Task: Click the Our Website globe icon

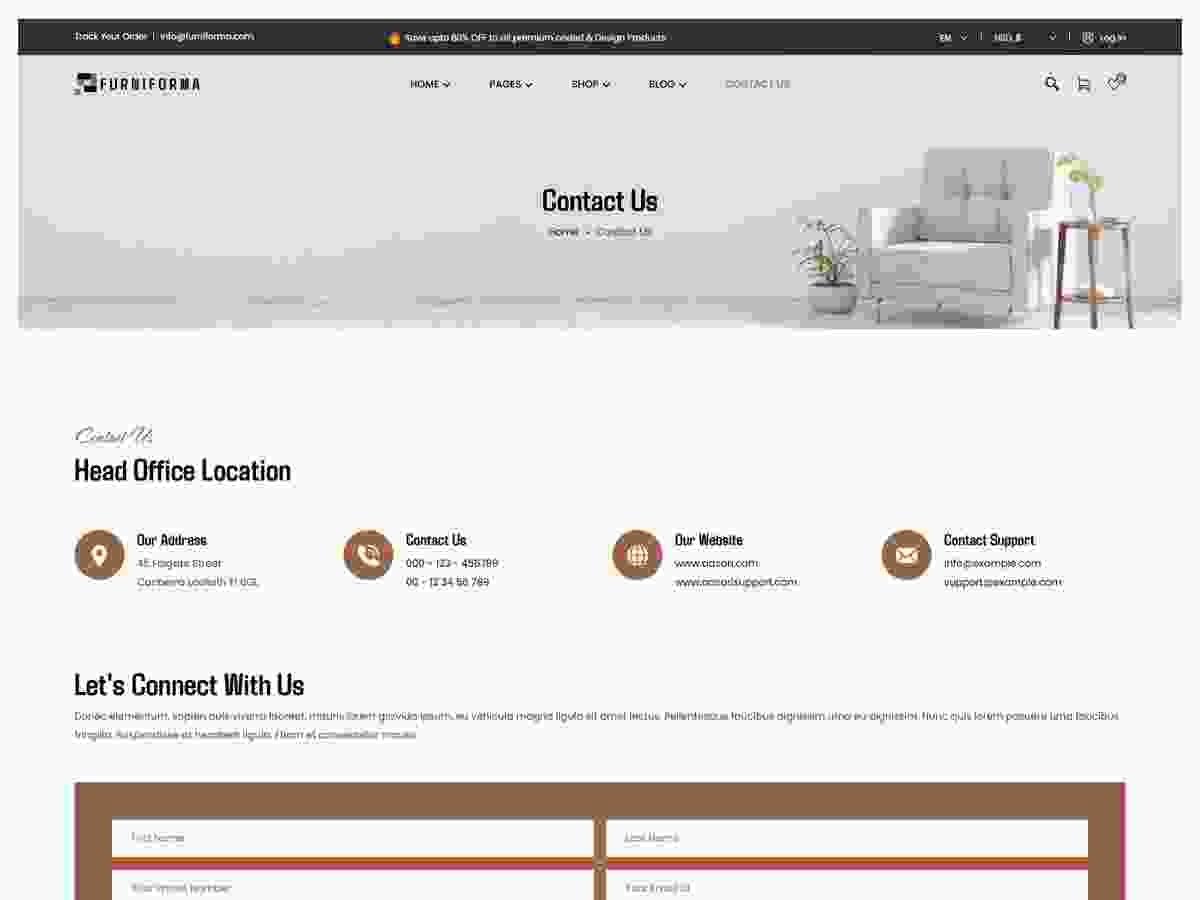Action: click(x=637, y=555)
